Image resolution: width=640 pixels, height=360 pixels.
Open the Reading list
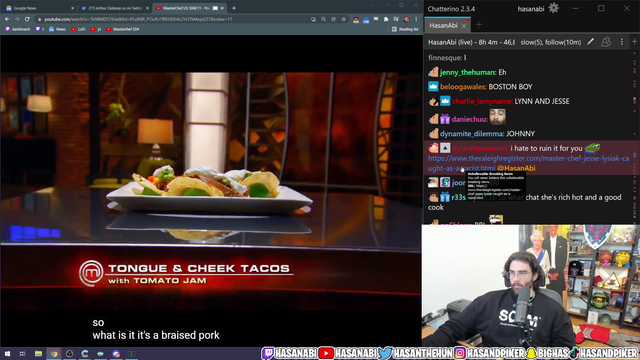tap(405, 29)
